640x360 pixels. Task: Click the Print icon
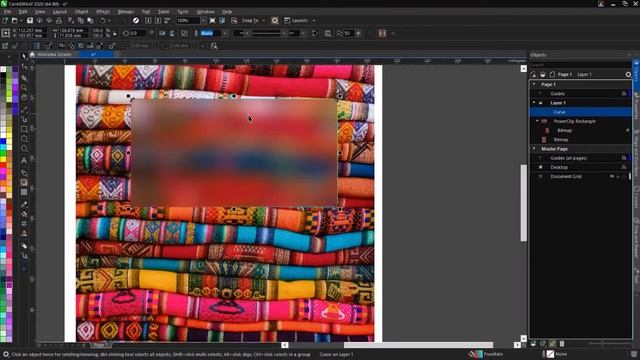pos(59,20)
